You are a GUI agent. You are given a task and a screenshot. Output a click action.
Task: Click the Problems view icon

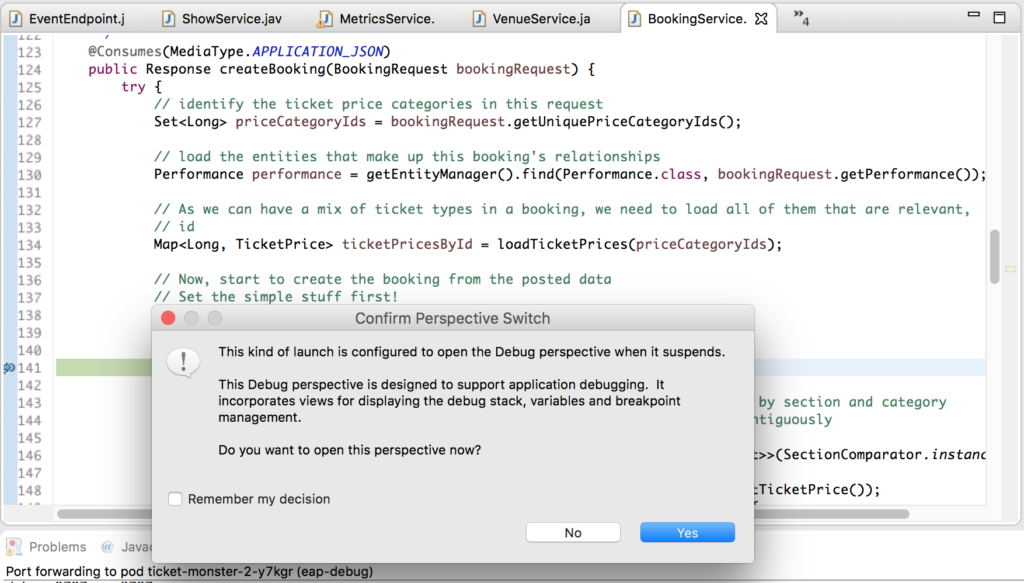(x=14, y=547)
